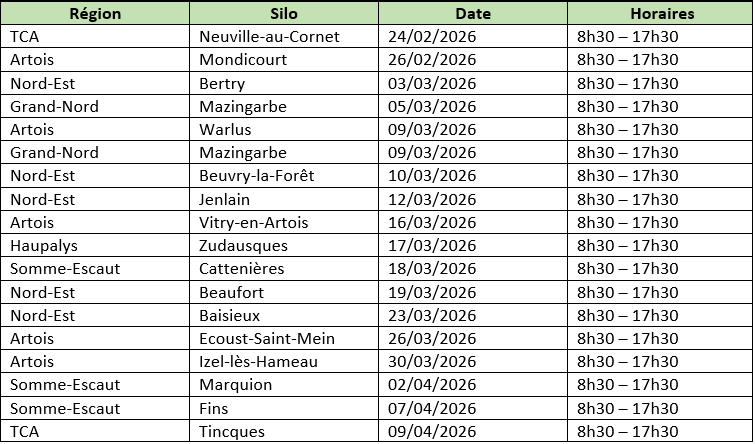755x444 pixels.
Task: Select the Haupalys region cell
Action: (x=42, y=246)
